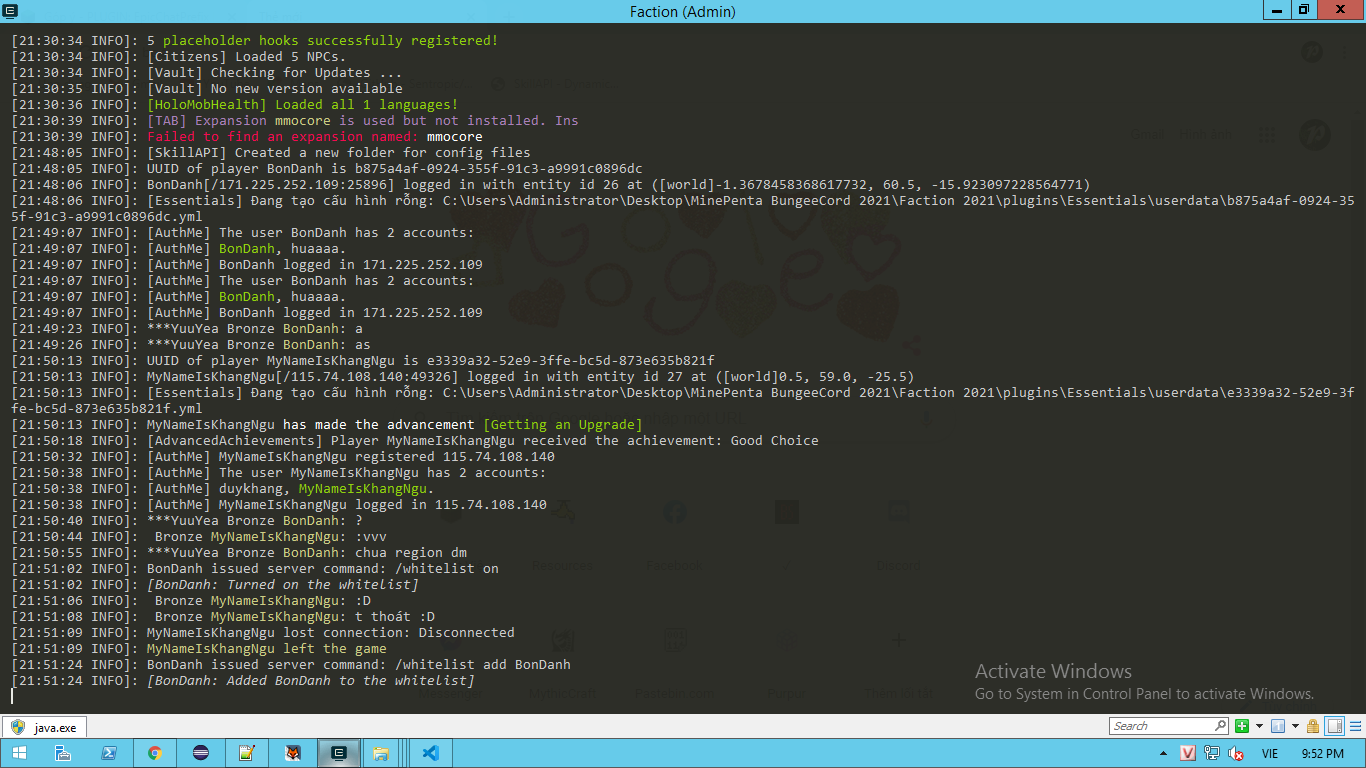Open the ConEmu hamburger menu

click(x=1355, y=726)
